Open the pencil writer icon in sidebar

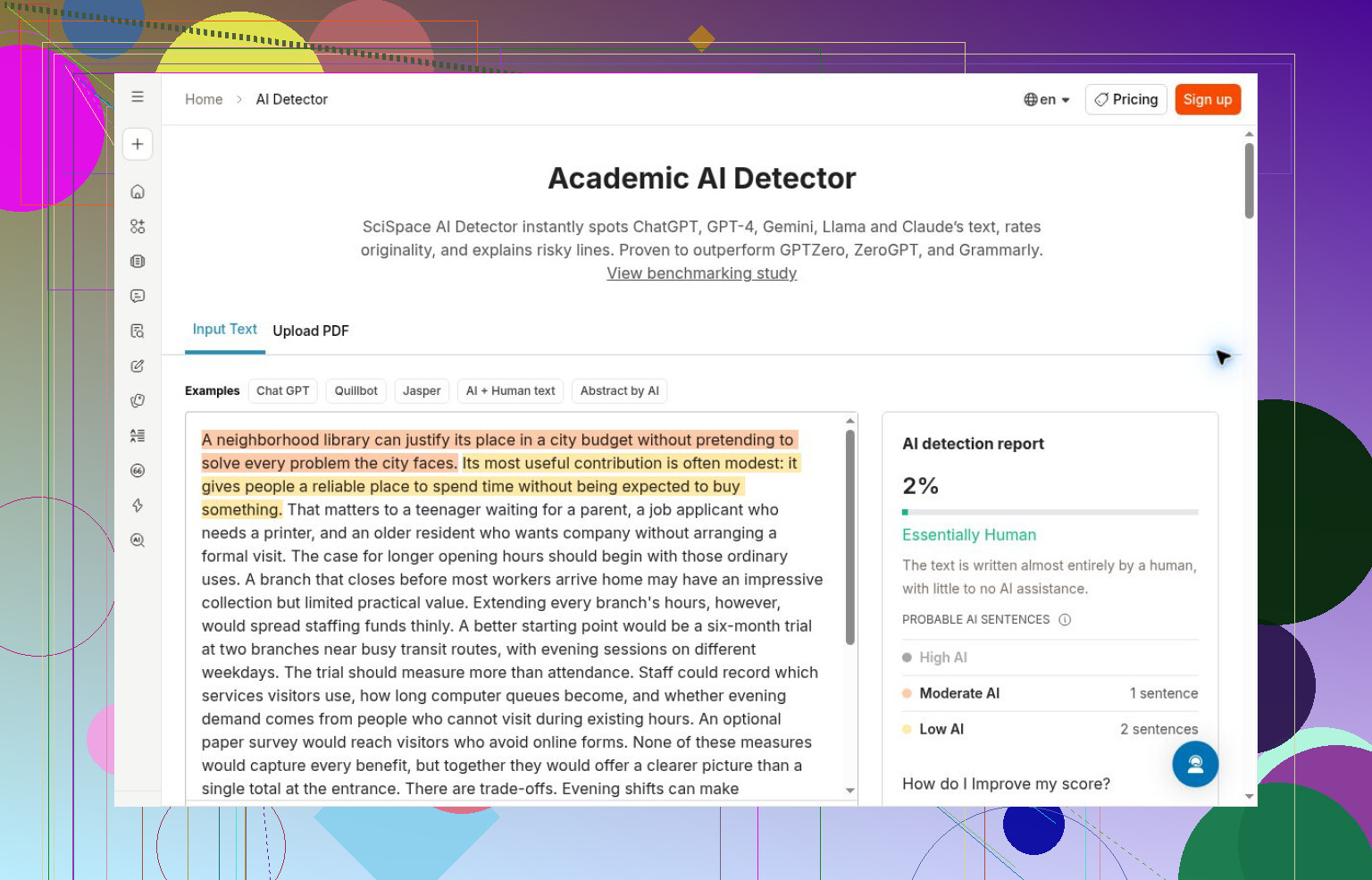138,365
